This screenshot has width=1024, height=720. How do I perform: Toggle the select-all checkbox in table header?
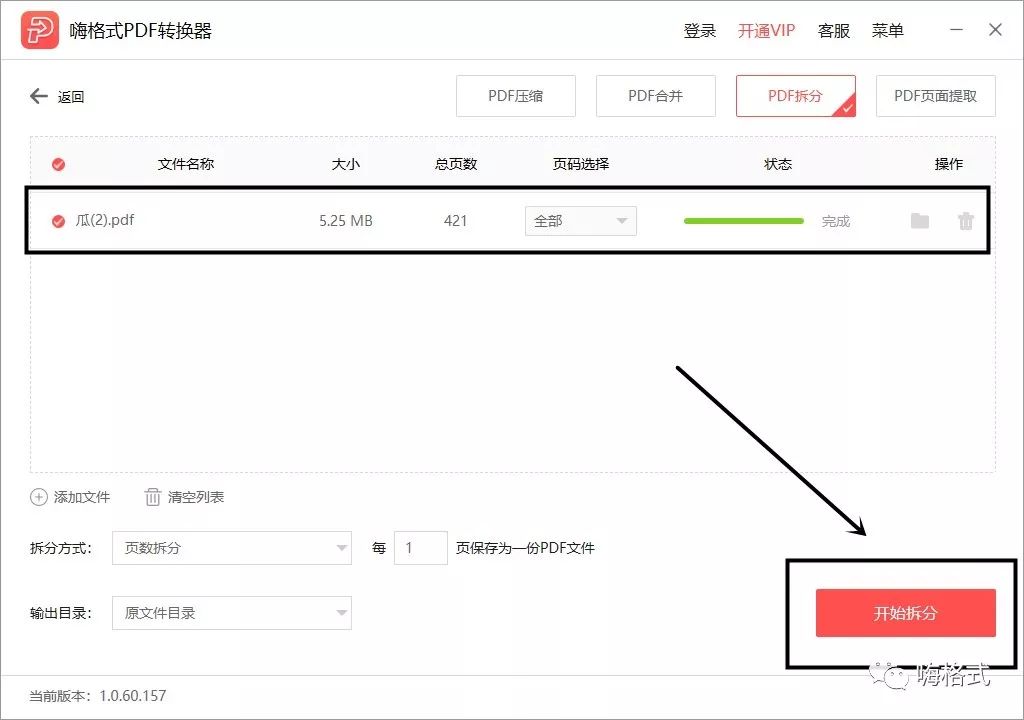click(x=58, y=163)
